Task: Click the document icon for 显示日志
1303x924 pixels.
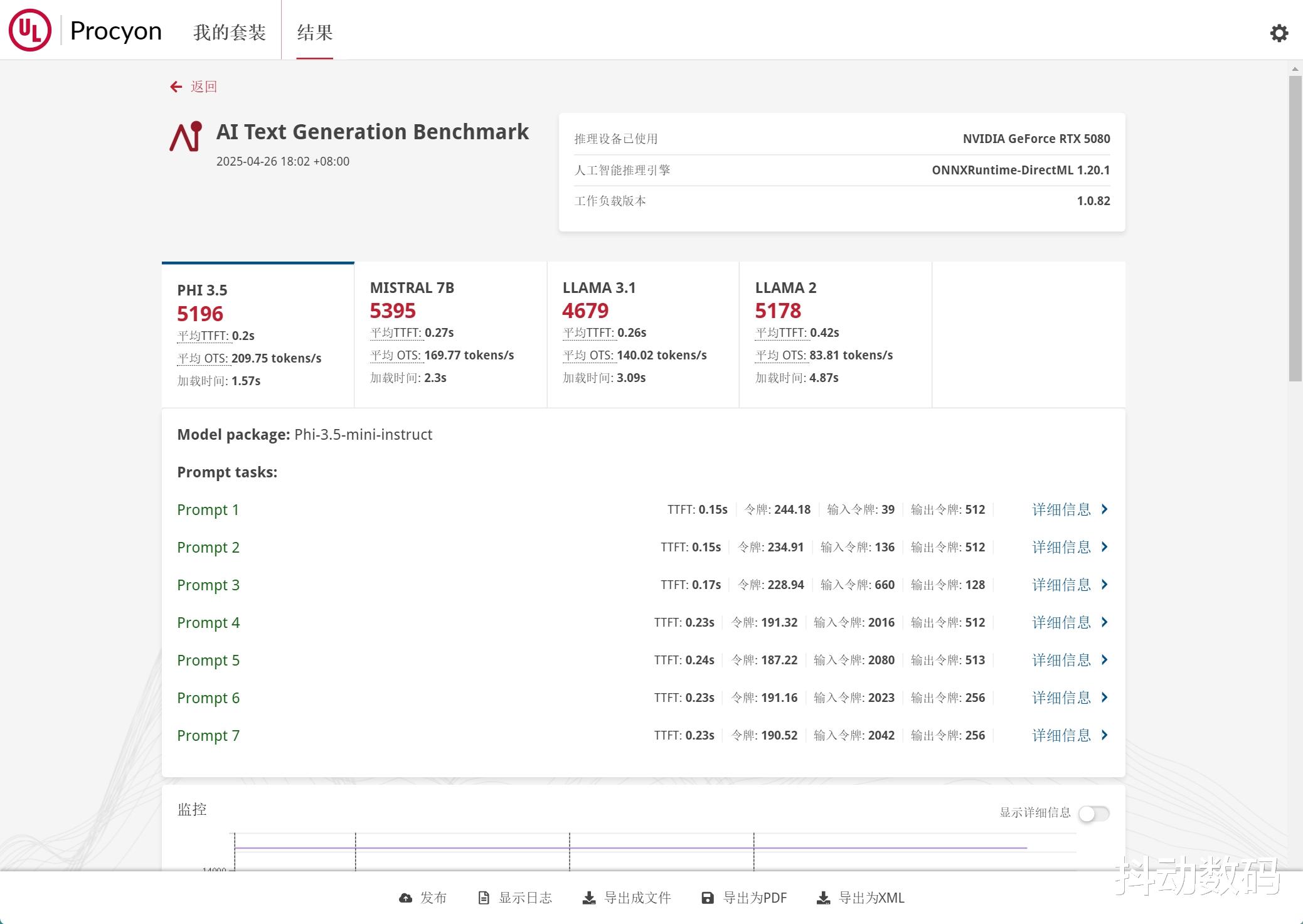Action: pos(484,898)
